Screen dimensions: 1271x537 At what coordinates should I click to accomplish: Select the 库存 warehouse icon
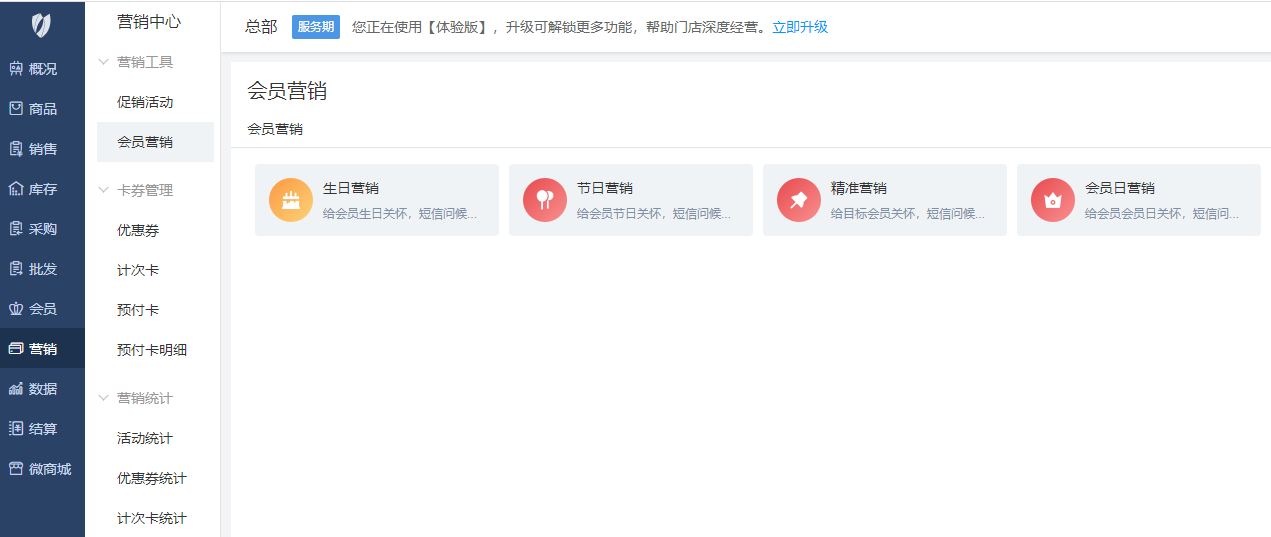tap(16, 189)
